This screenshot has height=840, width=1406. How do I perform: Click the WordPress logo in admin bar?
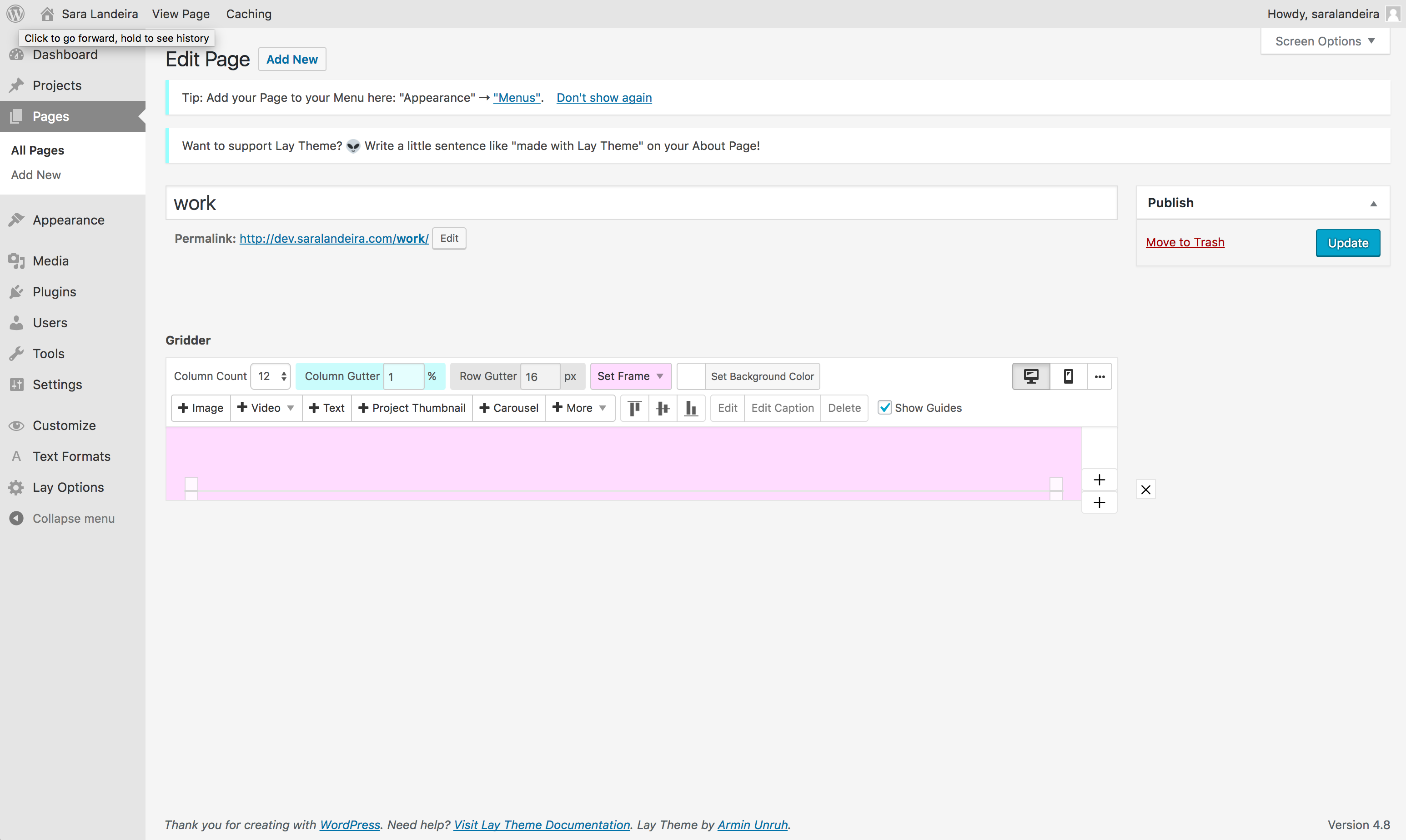(x=15, y=14)
